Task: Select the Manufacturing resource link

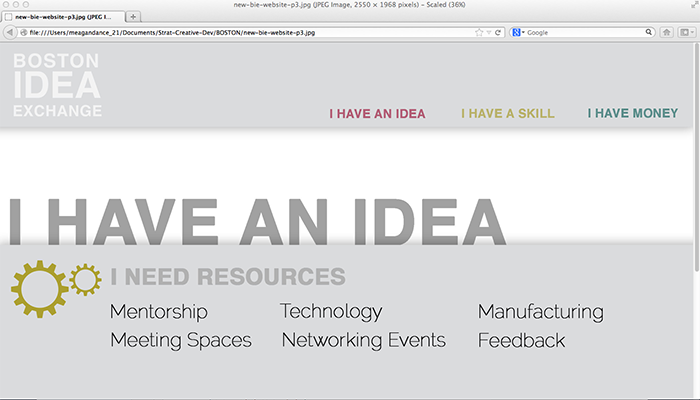Action: (x=541, y=312)
